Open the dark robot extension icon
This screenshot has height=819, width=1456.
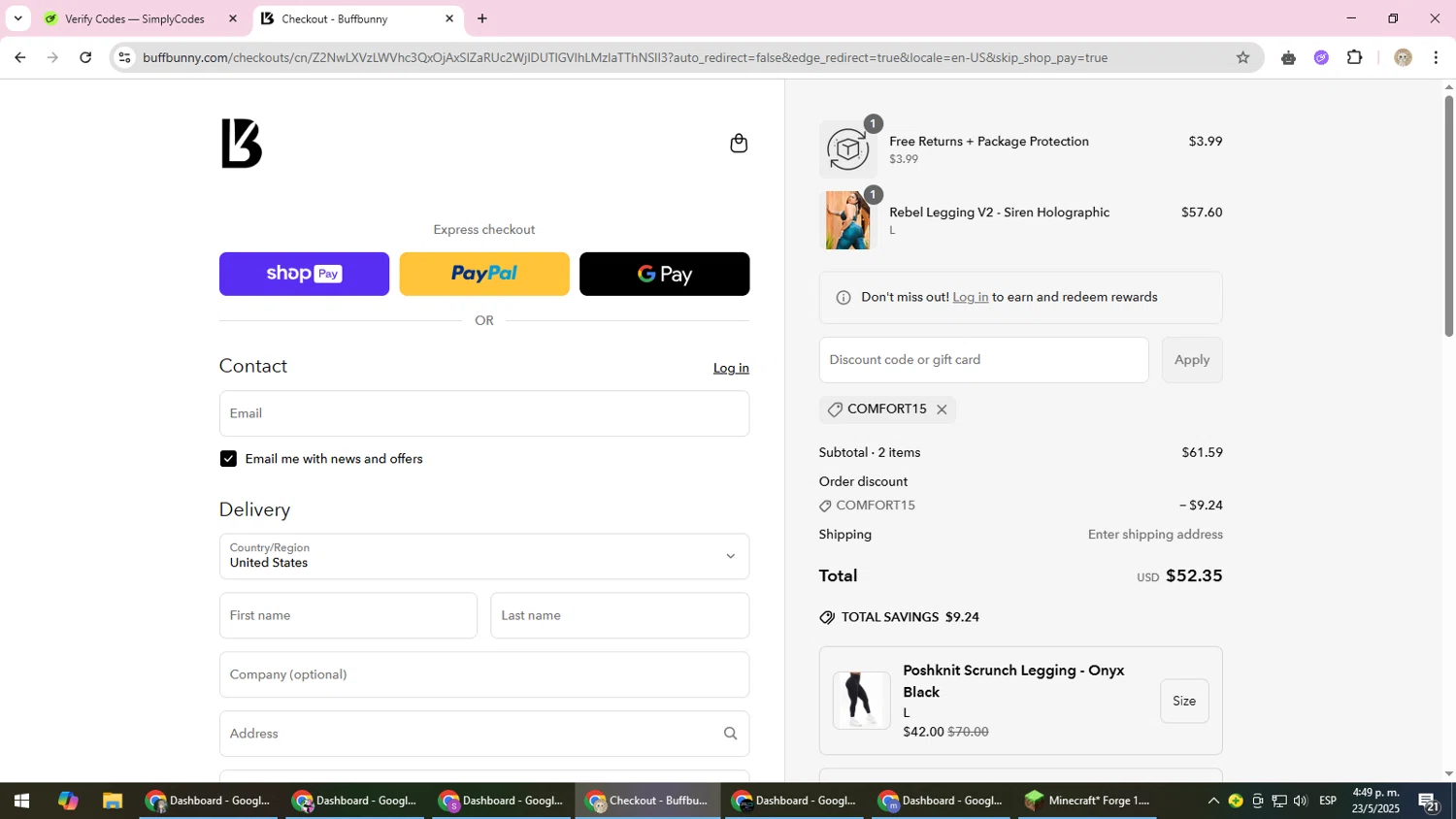tap(1288, 57)
